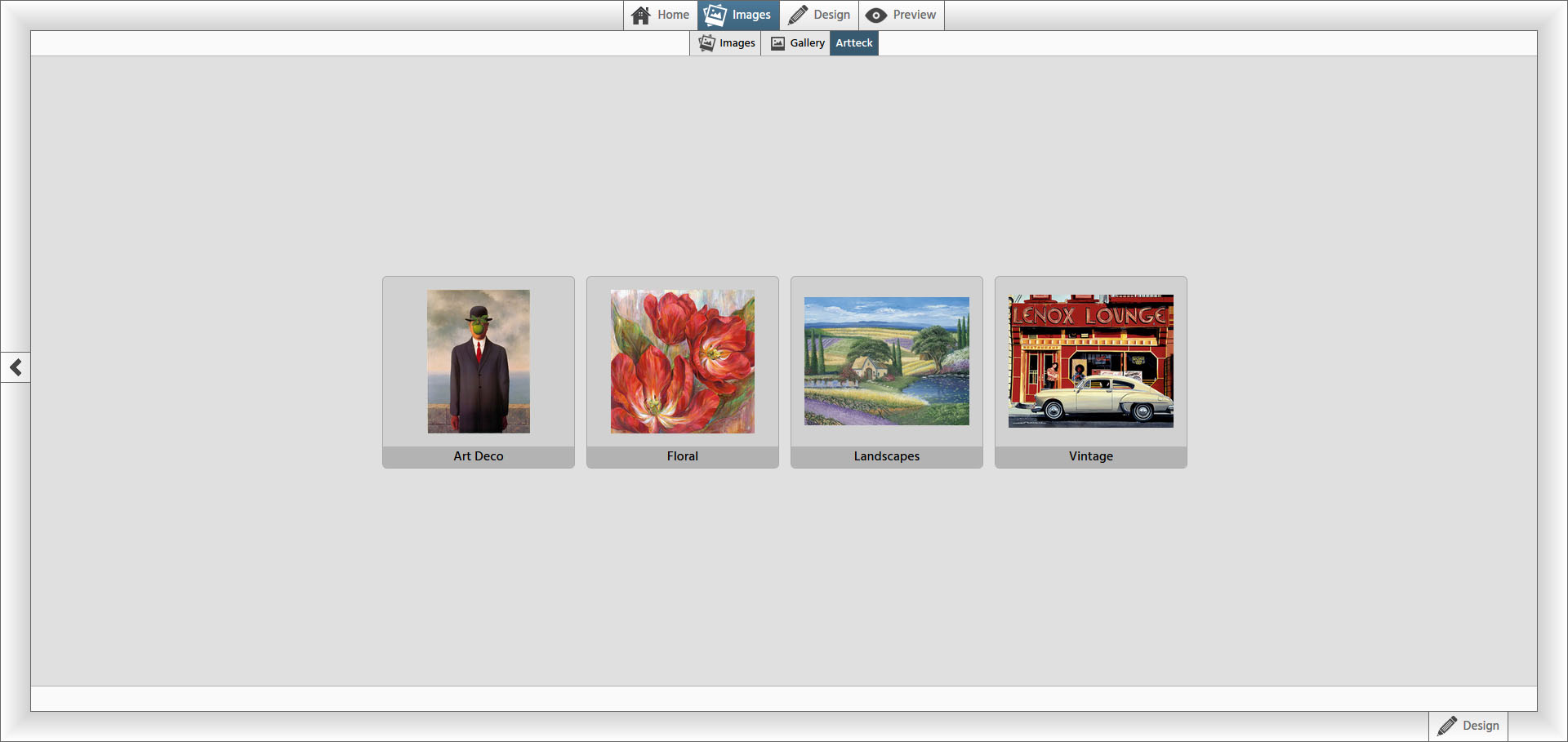Click the 'Vintage' category label
The height and width of the screenshot is (742, 1568).
[1091, 456]
